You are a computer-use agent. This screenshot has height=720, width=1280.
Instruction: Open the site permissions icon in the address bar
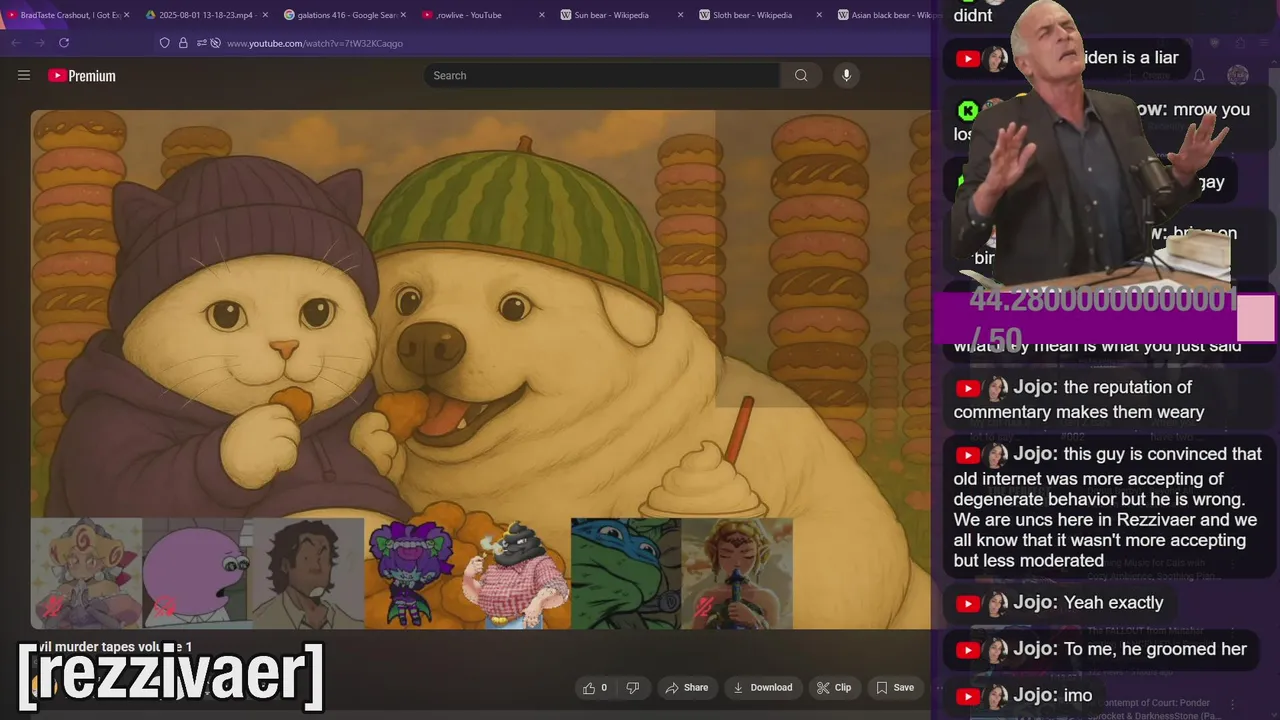[x=201, y=43]
